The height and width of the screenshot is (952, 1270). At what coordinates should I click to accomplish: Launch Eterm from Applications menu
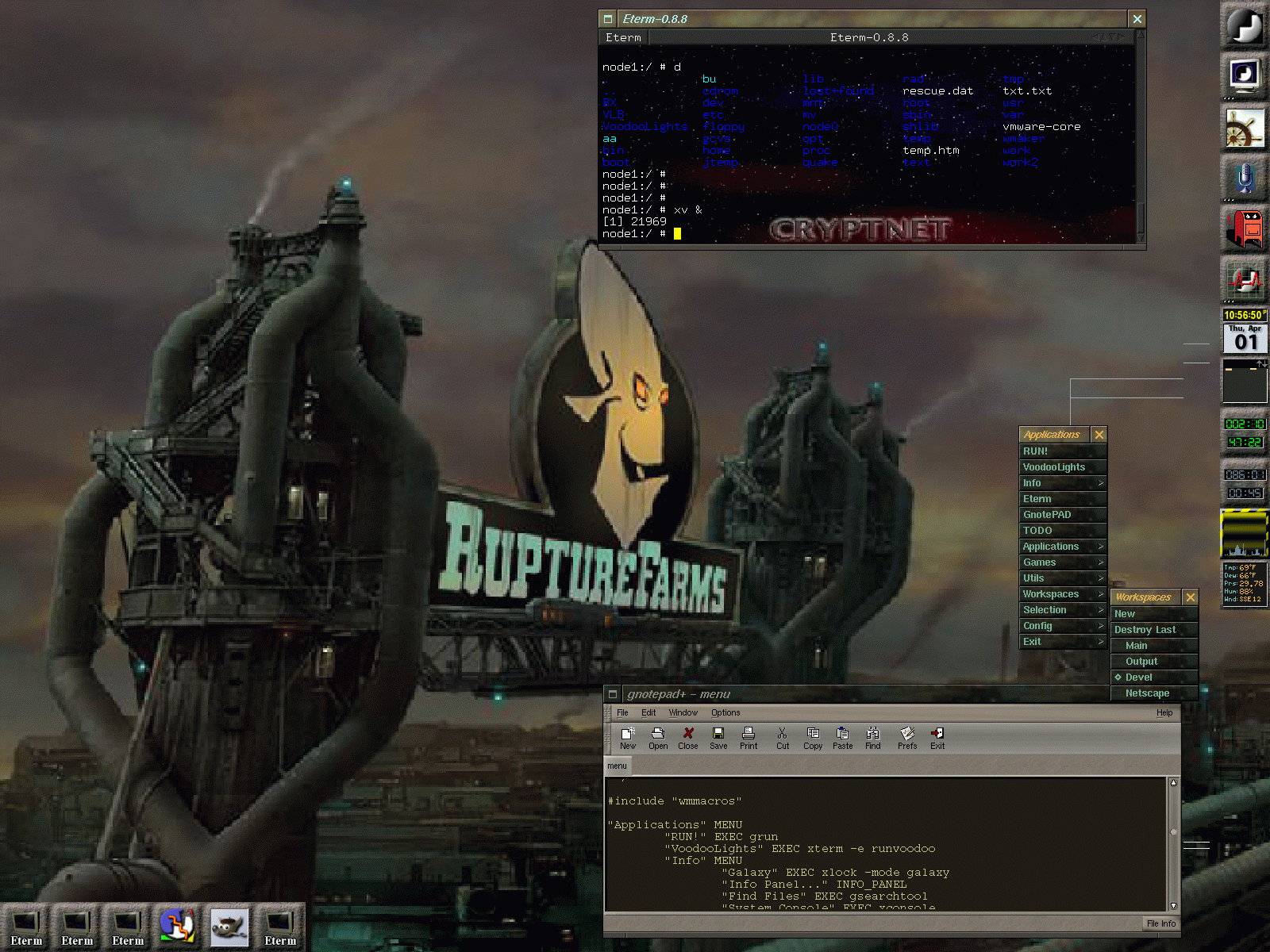point(1063,499)
